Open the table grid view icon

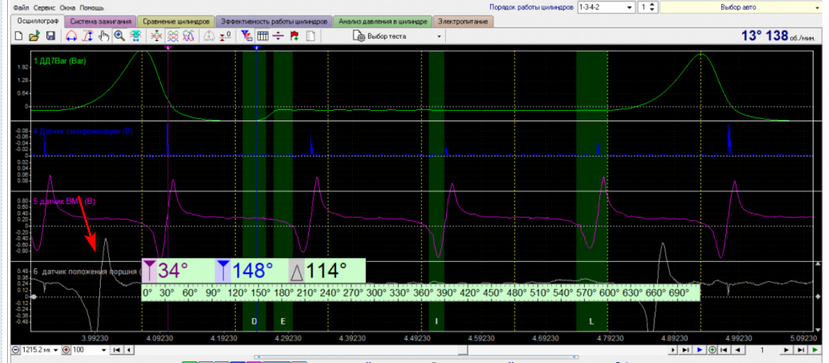(x=263, y=36)
